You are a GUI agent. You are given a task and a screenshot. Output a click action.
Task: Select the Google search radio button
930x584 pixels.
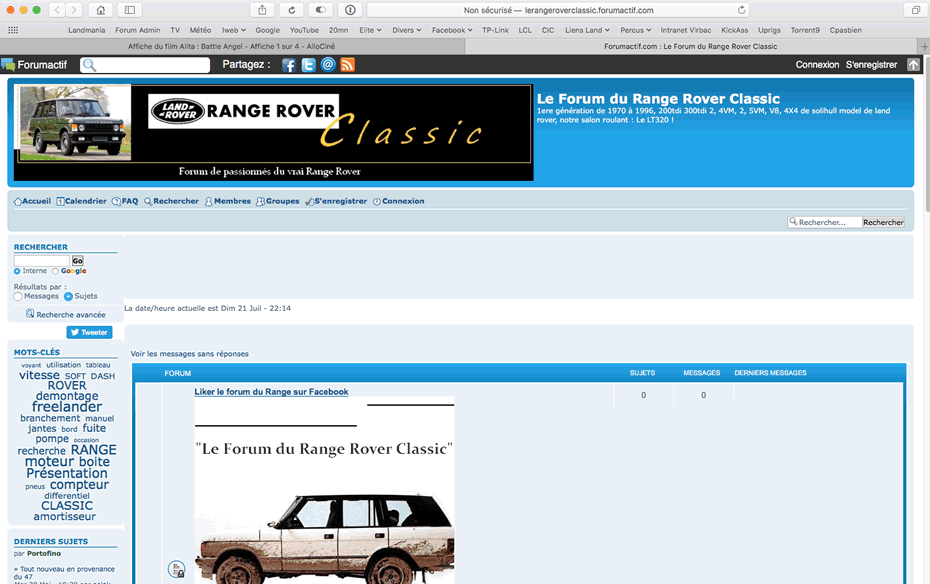point(55,271)
